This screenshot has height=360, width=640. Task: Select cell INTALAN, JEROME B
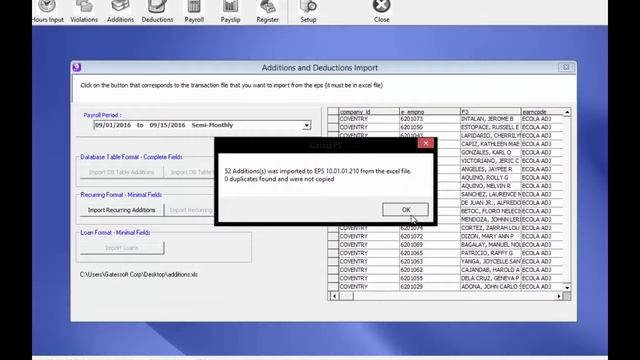pyautogui.click(x=490, y=119)
